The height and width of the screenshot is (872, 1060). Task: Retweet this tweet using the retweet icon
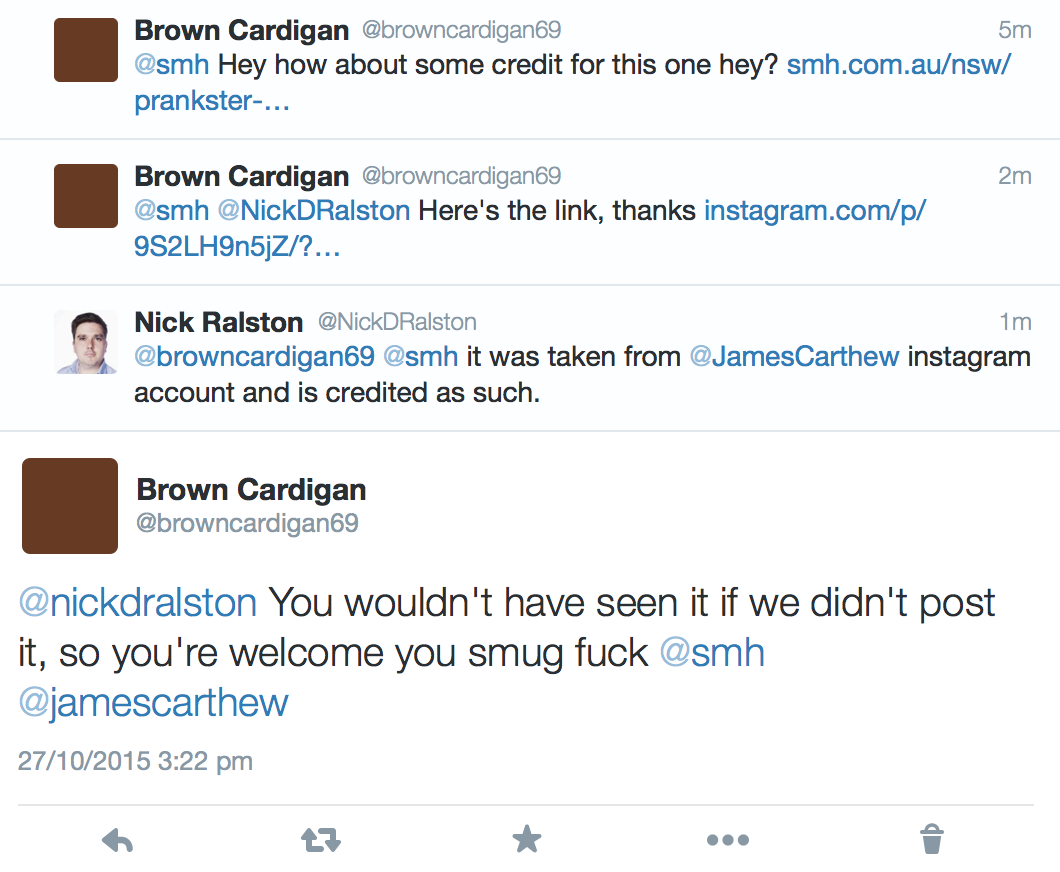coord(321,840)
